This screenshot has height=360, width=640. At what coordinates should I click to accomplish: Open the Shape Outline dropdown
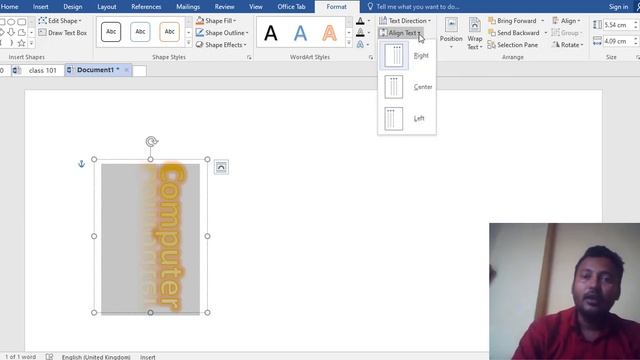pyautogui.click(x=222, y=33)
